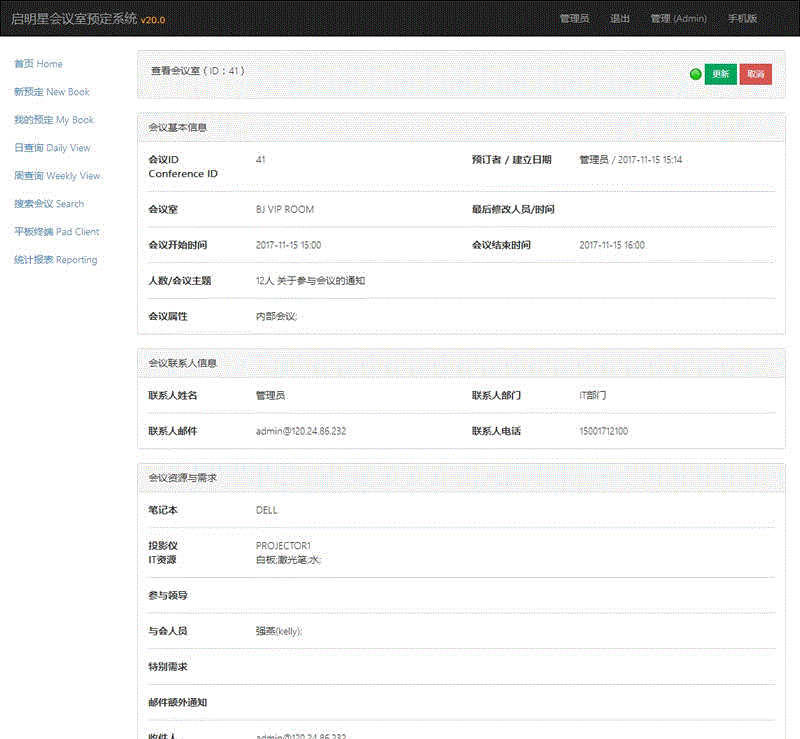Screen dimensions: 800x739
Task: Click the contact email admin@120.24.86.232
Action: point(301,431)
